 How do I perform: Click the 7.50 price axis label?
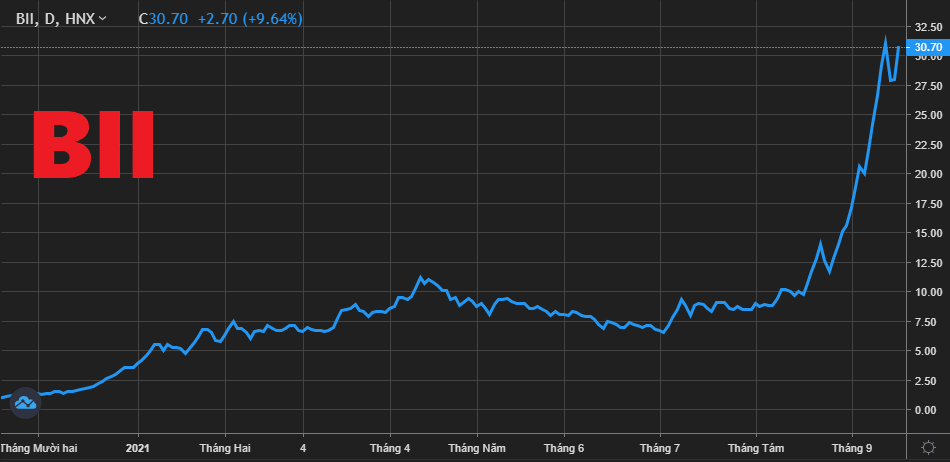[928, 322]
